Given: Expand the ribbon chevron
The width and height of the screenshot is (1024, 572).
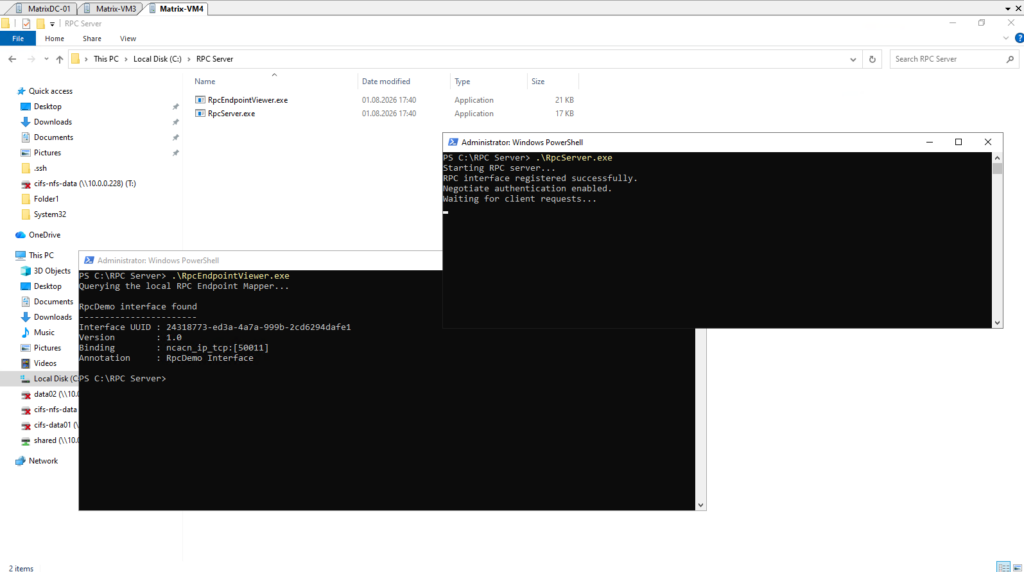Looking at the screenshot, I should click(1006, 39).
